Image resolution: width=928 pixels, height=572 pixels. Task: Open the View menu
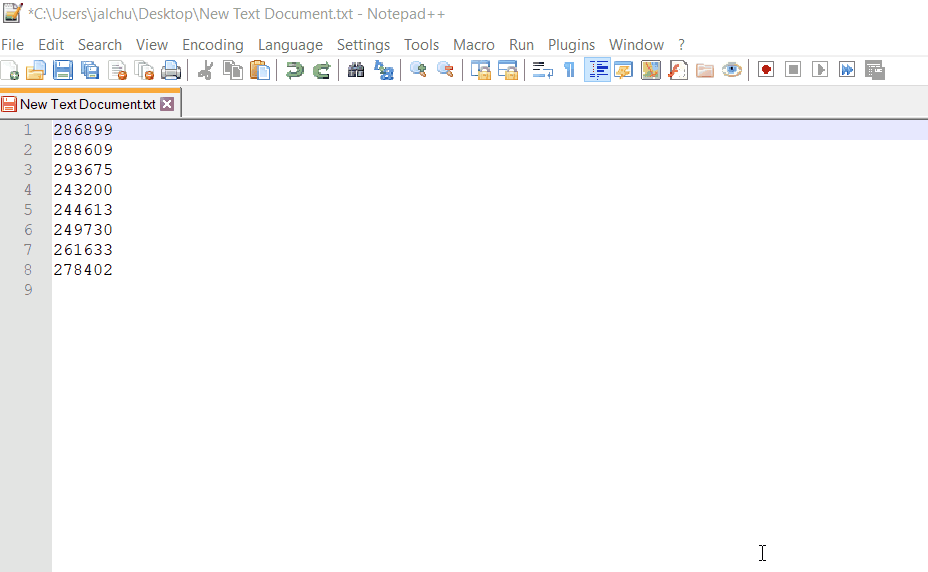(x=152, y=45)
